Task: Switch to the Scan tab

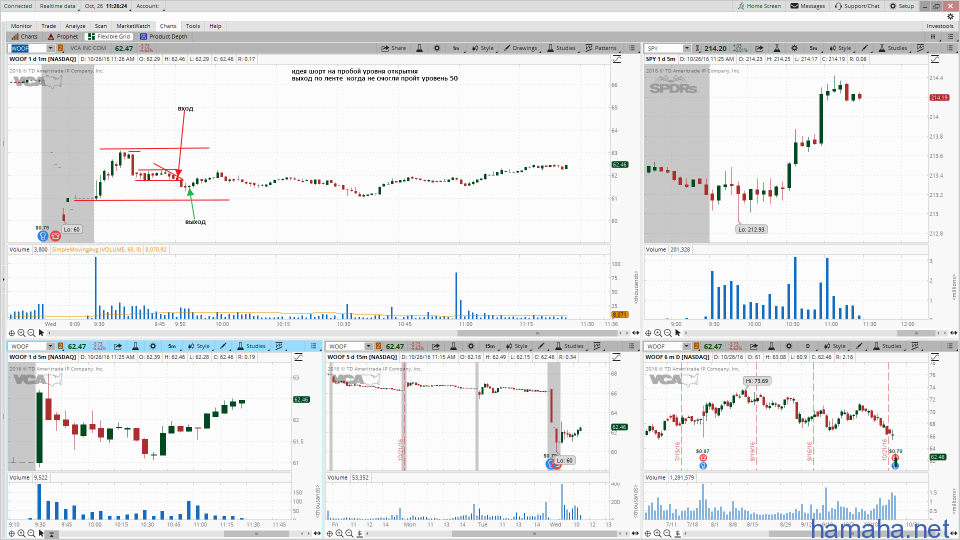Action: 101,26
